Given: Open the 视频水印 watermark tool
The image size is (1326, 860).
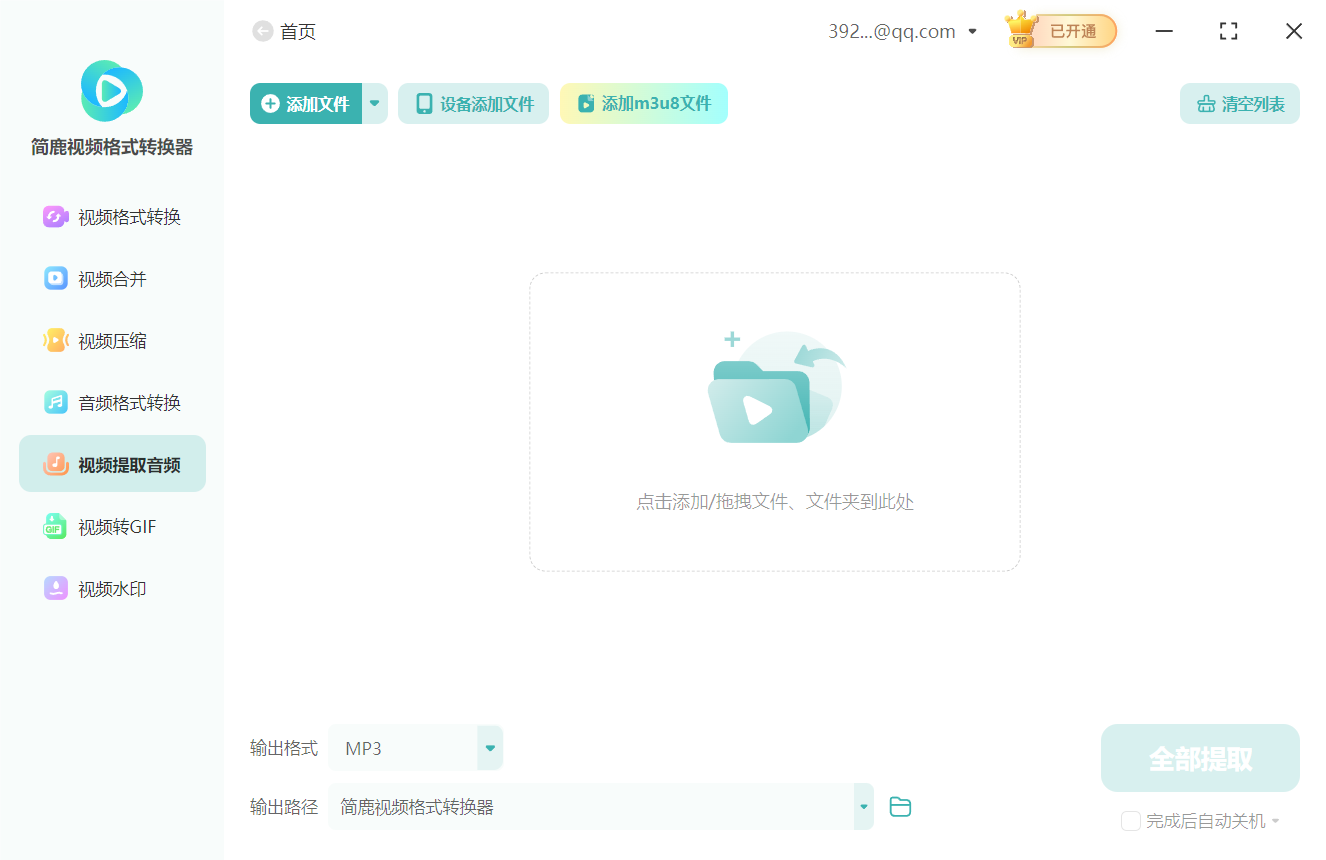Looking at the screenshot, I should coord(110,588).
